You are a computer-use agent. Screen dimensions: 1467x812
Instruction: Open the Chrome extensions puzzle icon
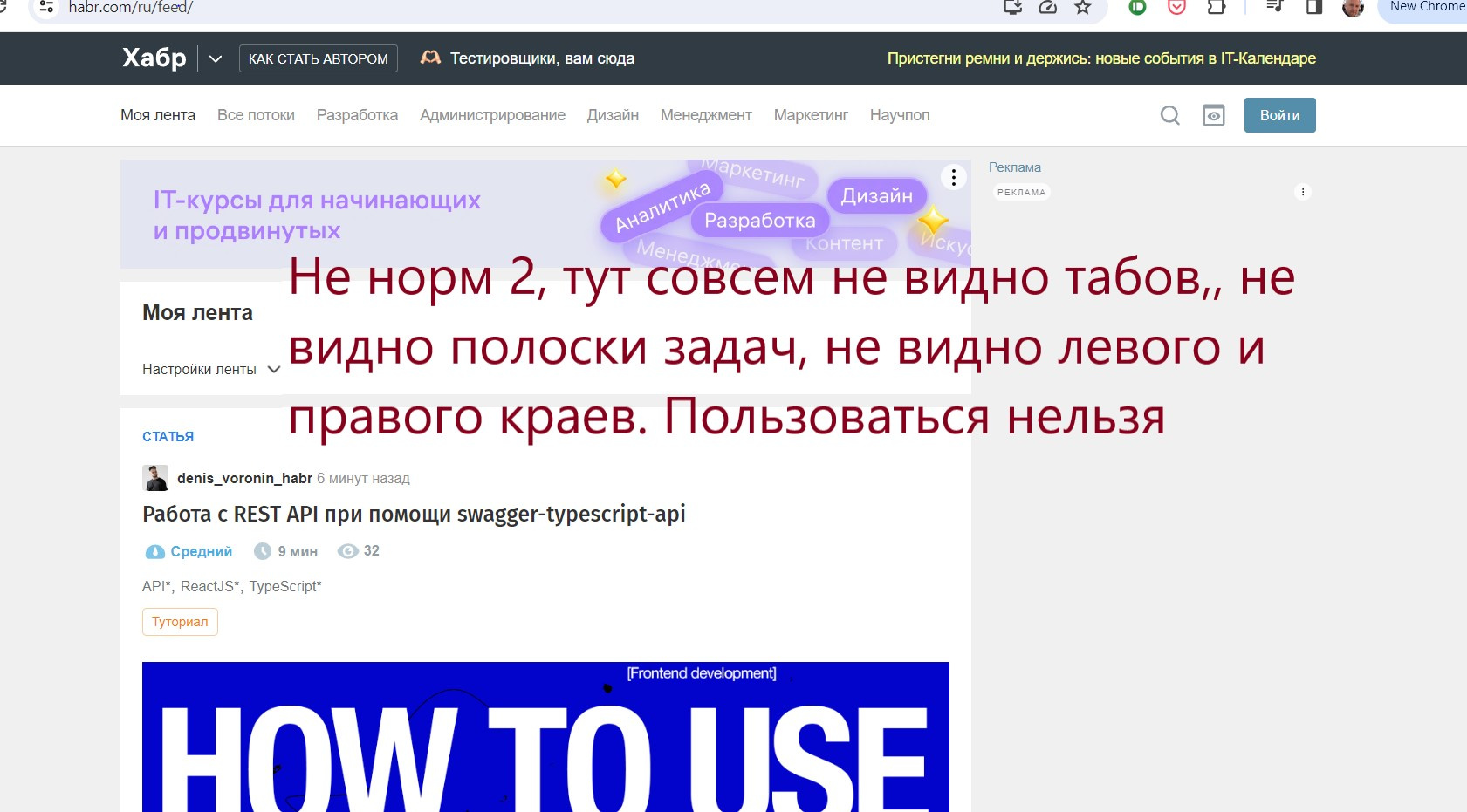tap(1216, 7)
